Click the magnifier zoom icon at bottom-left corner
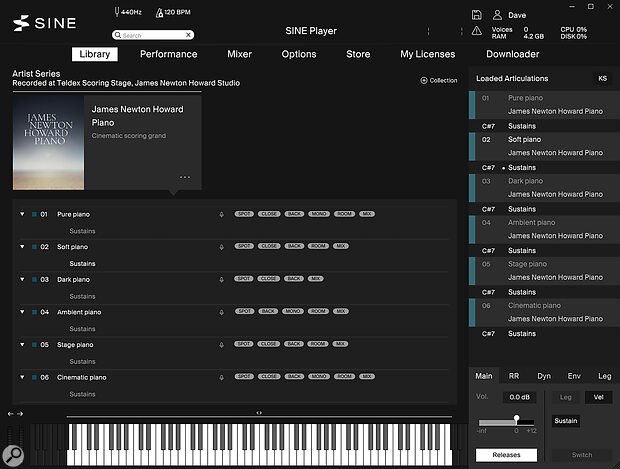Viewport: 620px width, 469px height. pos(13,456)
